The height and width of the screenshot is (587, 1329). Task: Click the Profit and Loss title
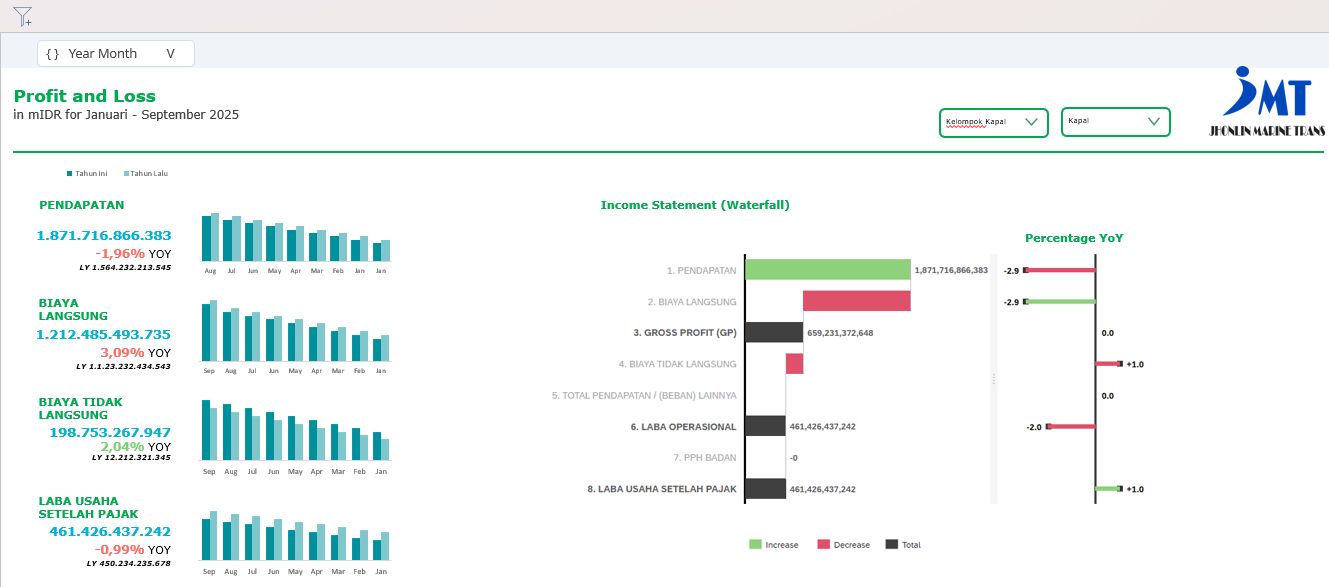coord(85,97)
